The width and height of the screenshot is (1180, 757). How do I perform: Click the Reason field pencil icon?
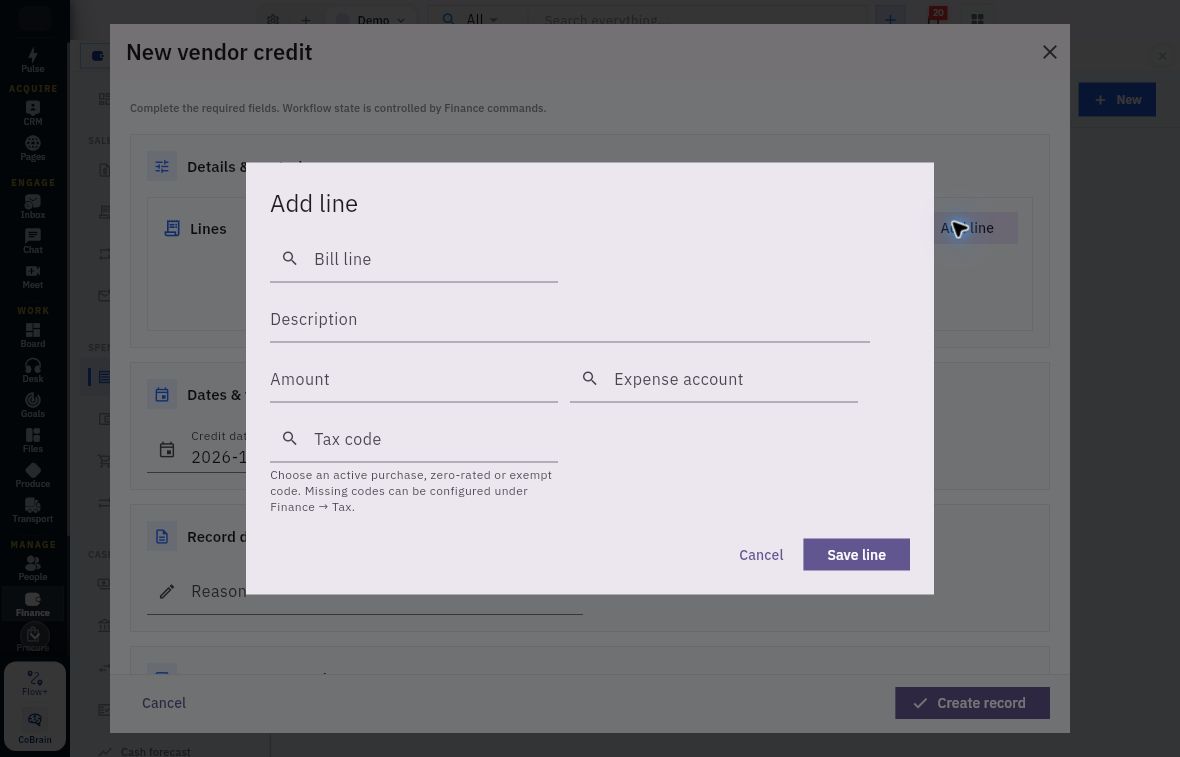click(167, 591)
